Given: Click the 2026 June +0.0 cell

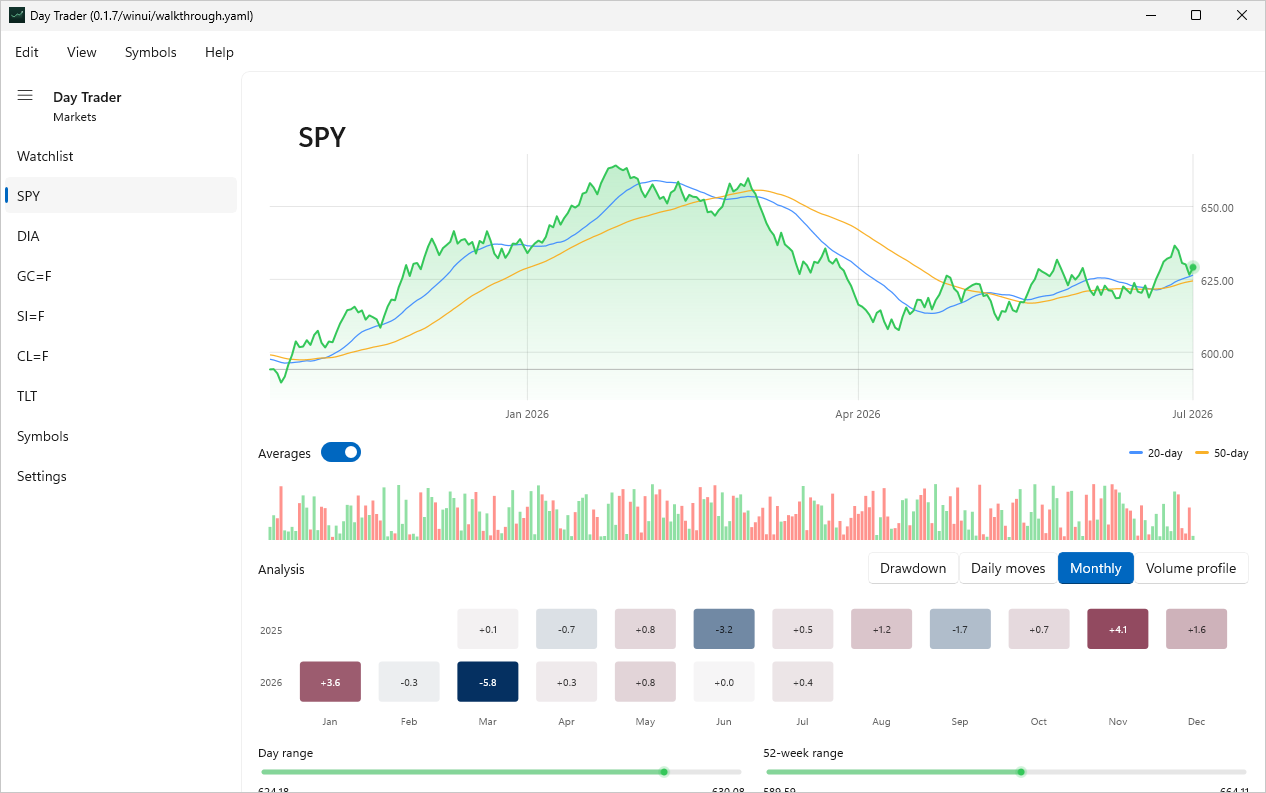Looking at the screenshot, I should click(724, 682).
